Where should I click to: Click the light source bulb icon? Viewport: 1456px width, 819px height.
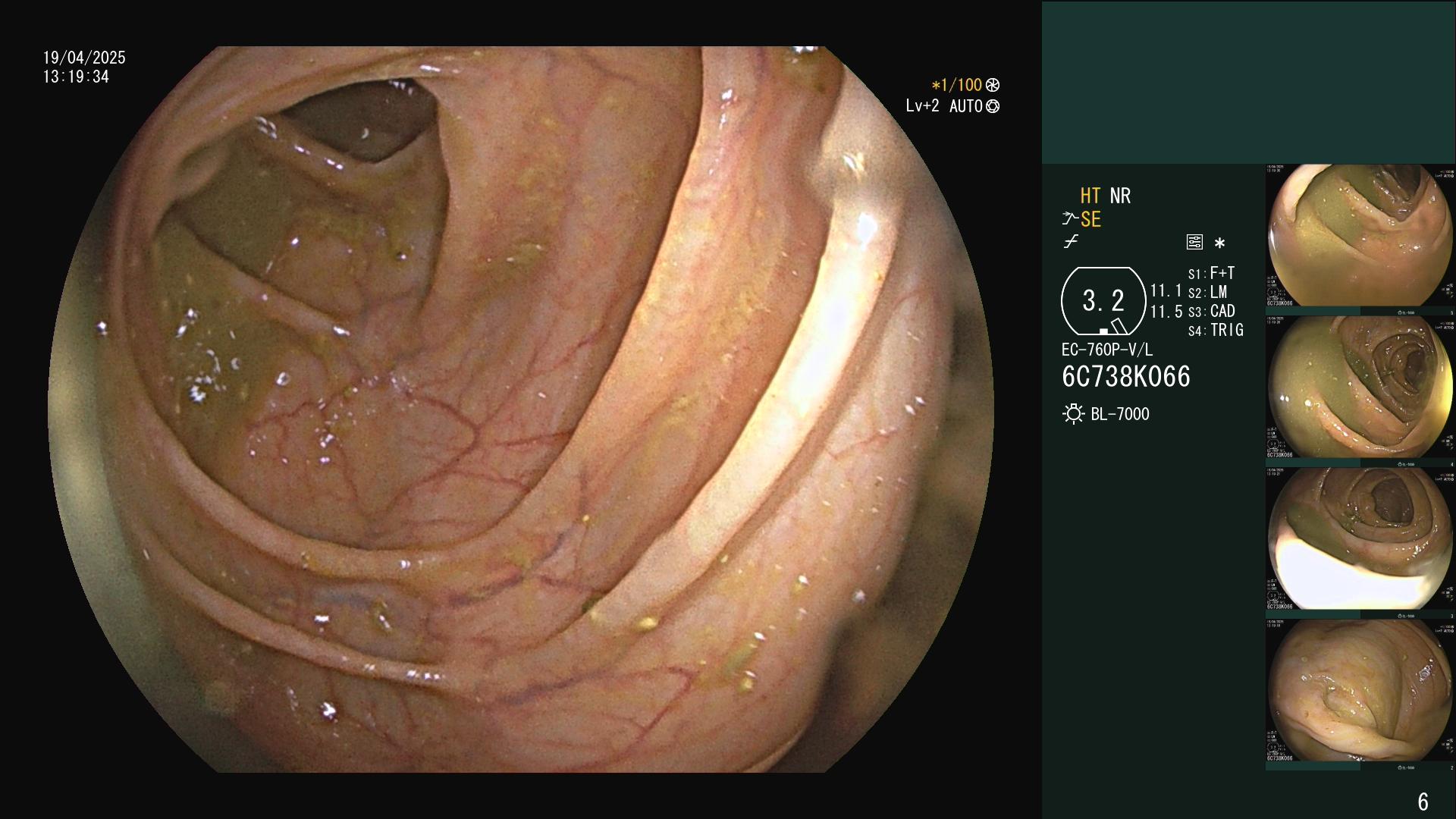tap(1073, 414)
